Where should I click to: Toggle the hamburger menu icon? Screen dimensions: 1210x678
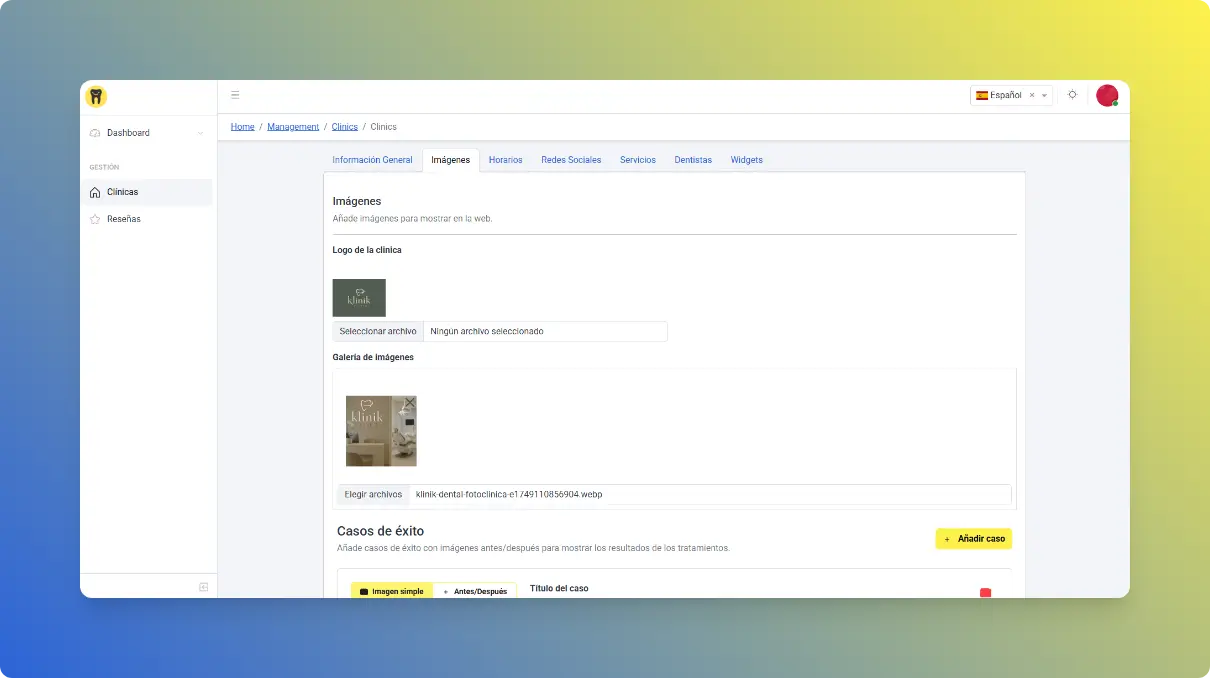[x=235, y=95]
